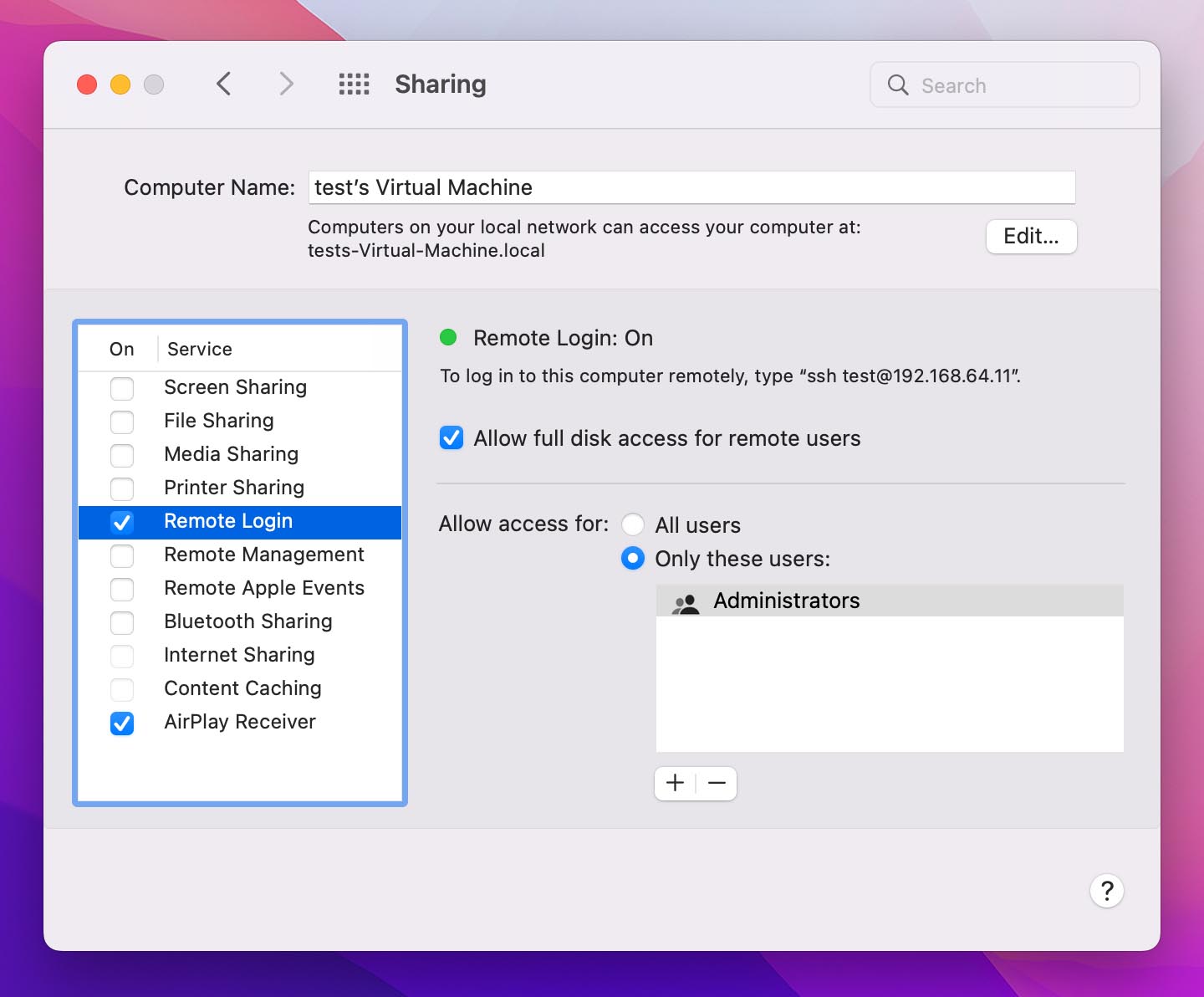This screenshot has width=1204, height=997.
Task: Enable Remote Management checkbox
Action: click(x=122, y=555)
